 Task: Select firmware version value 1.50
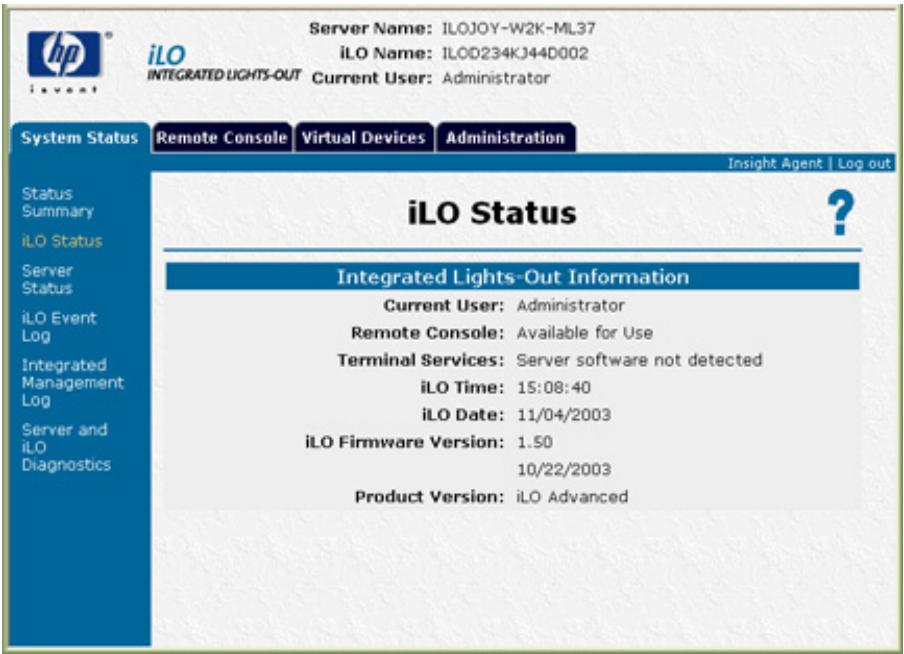(x=534, y=442)
